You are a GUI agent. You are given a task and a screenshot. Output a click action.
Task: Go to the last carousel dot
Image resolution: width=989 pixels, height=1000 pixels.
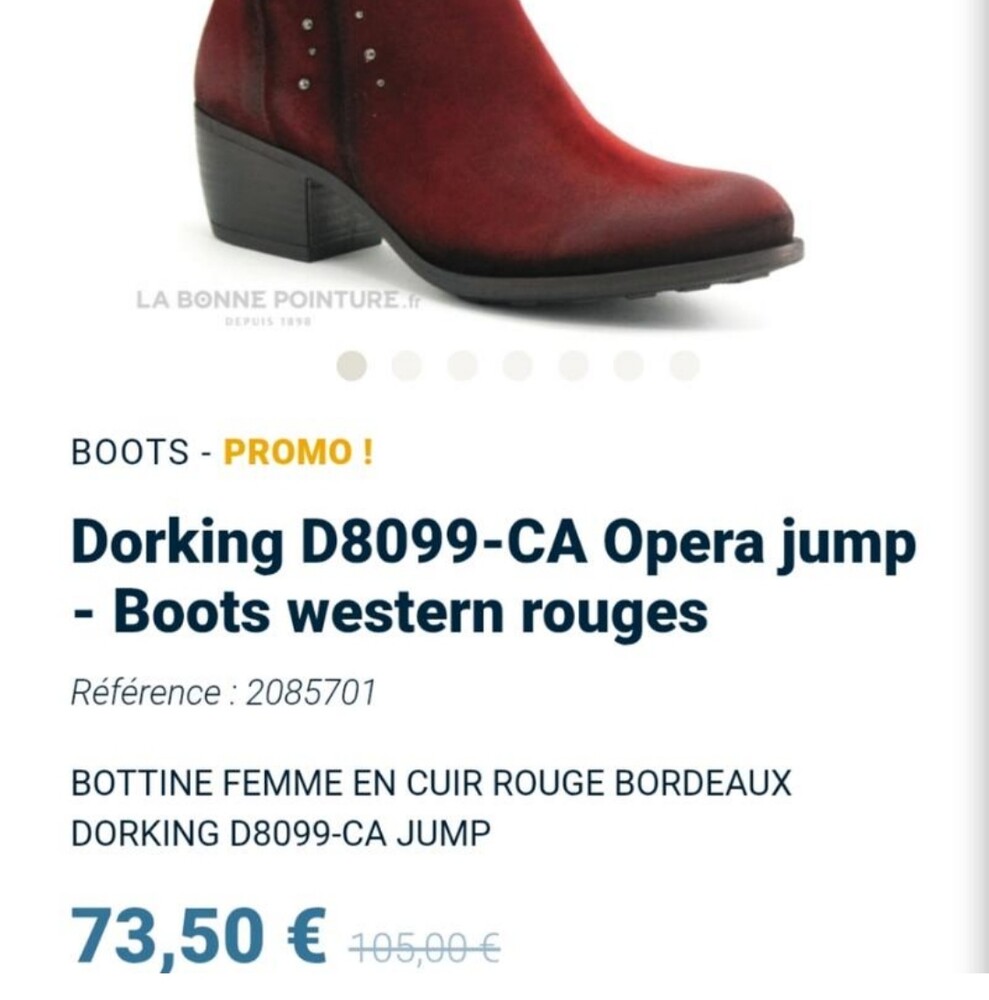point(684,366)
